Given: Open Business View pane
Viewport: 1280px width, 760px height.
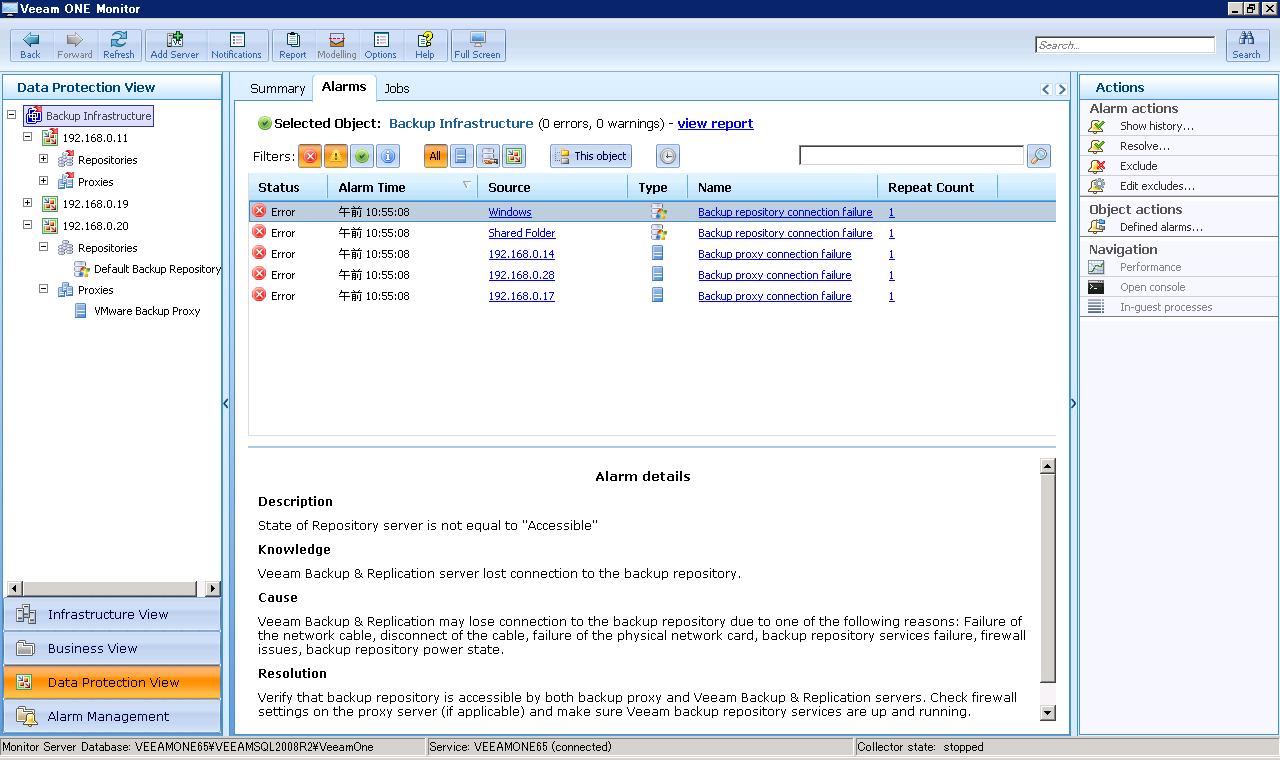Looking at the screenshot, I should click(x=112, y=648).
